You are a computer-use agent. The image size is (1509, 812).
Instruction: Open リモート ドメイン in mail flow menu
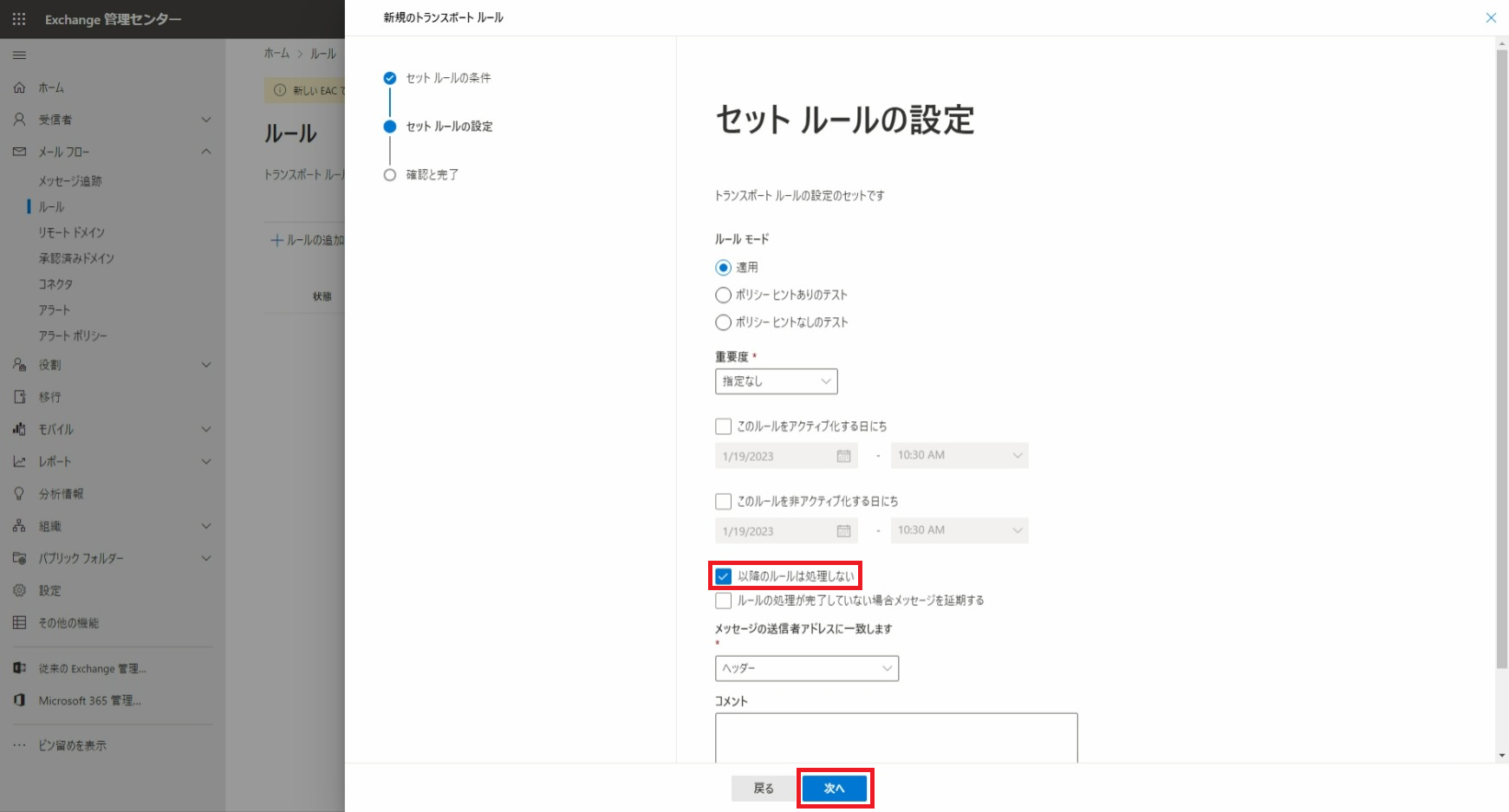[x=71, y=232]
